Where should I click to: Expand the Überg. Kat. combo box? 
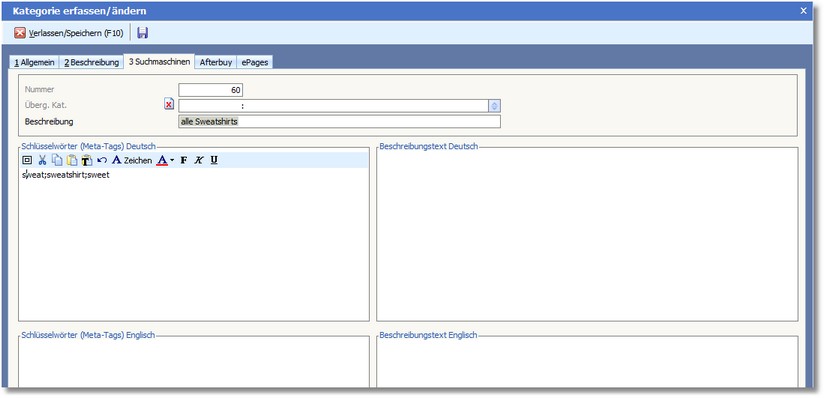(x=495, y=106)
